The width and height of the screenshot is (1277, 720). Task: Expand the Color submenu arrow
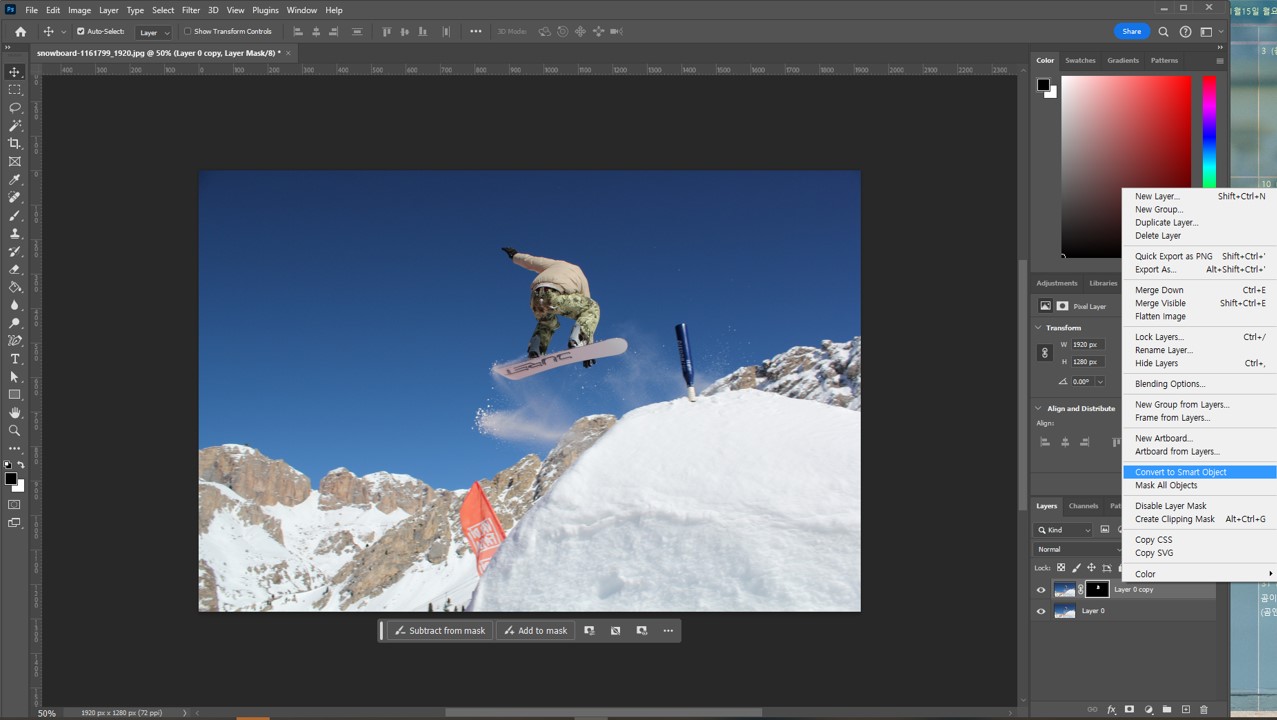pos(1271,574)
